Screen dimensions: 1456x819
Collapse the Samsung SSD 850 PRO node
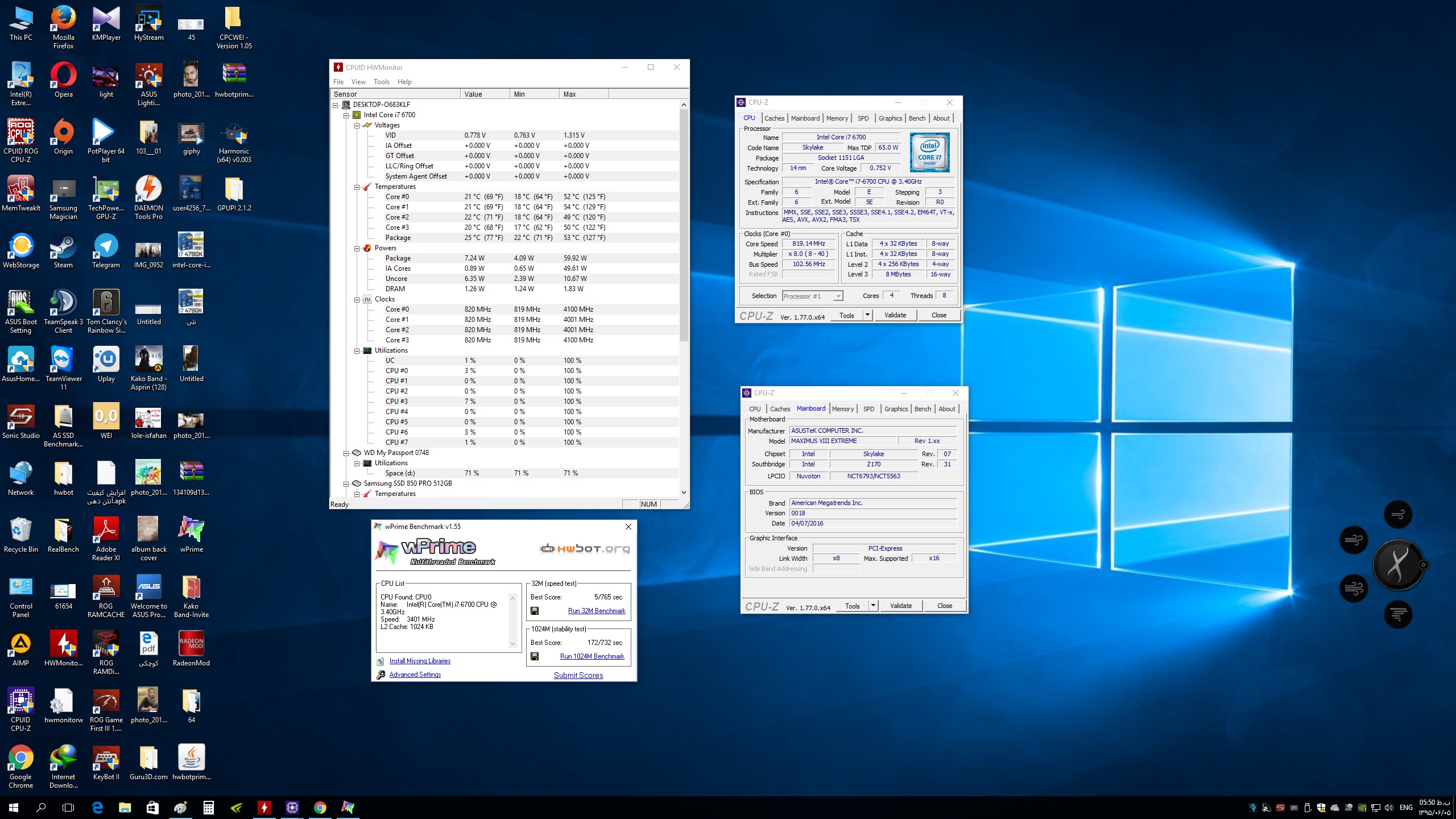click(x=346, y=483)
